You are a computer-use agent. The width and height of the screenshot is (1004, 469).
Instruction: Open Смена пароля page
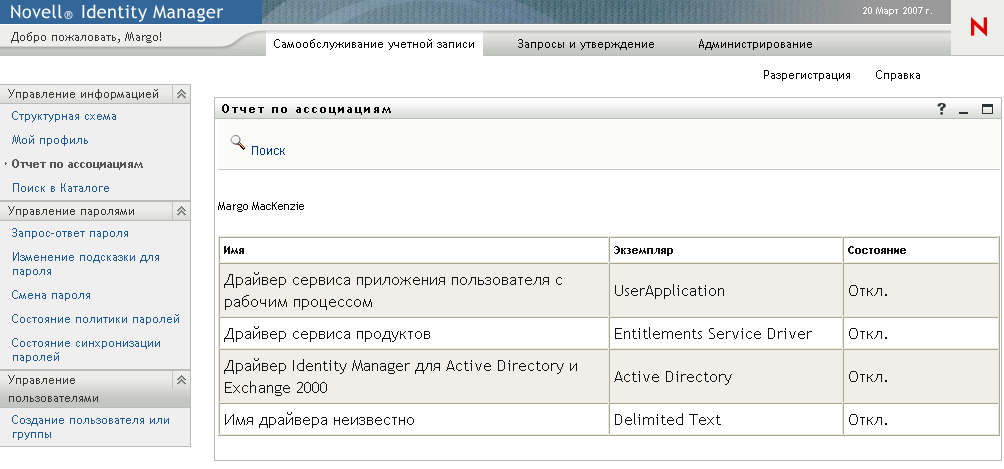[x=51, y=295]
